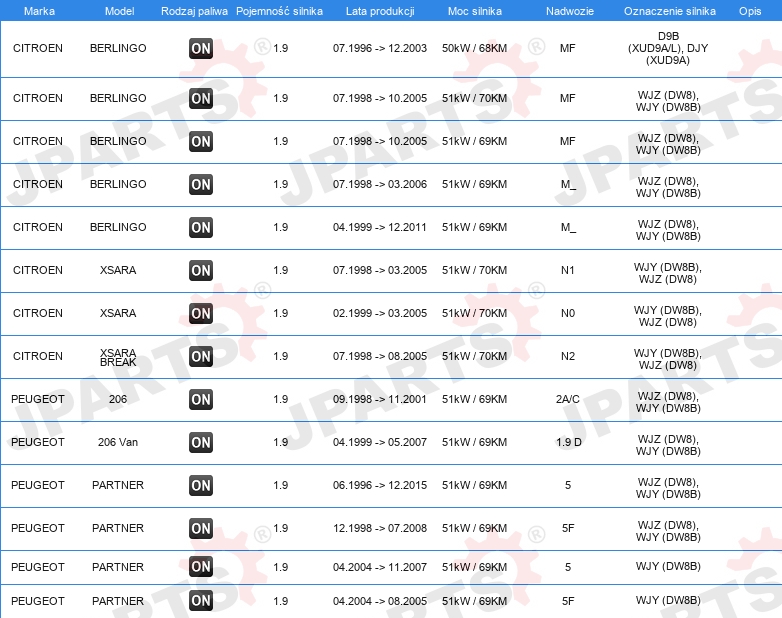Select the 07.1998 -> 08.2005 date cell

coord(380,356)
